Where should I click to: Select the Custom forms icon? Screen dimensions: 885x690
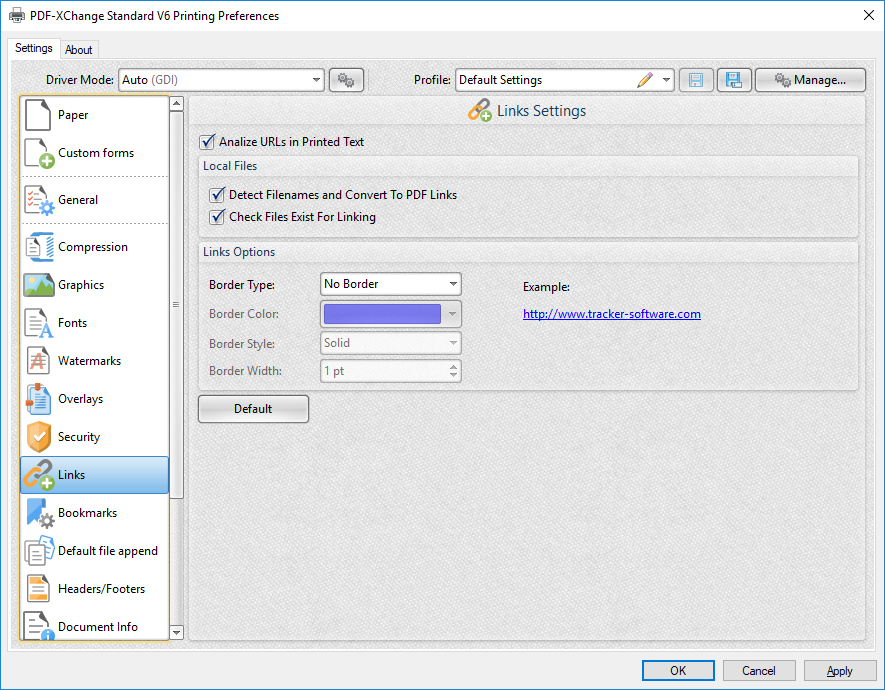pos(38,153)
